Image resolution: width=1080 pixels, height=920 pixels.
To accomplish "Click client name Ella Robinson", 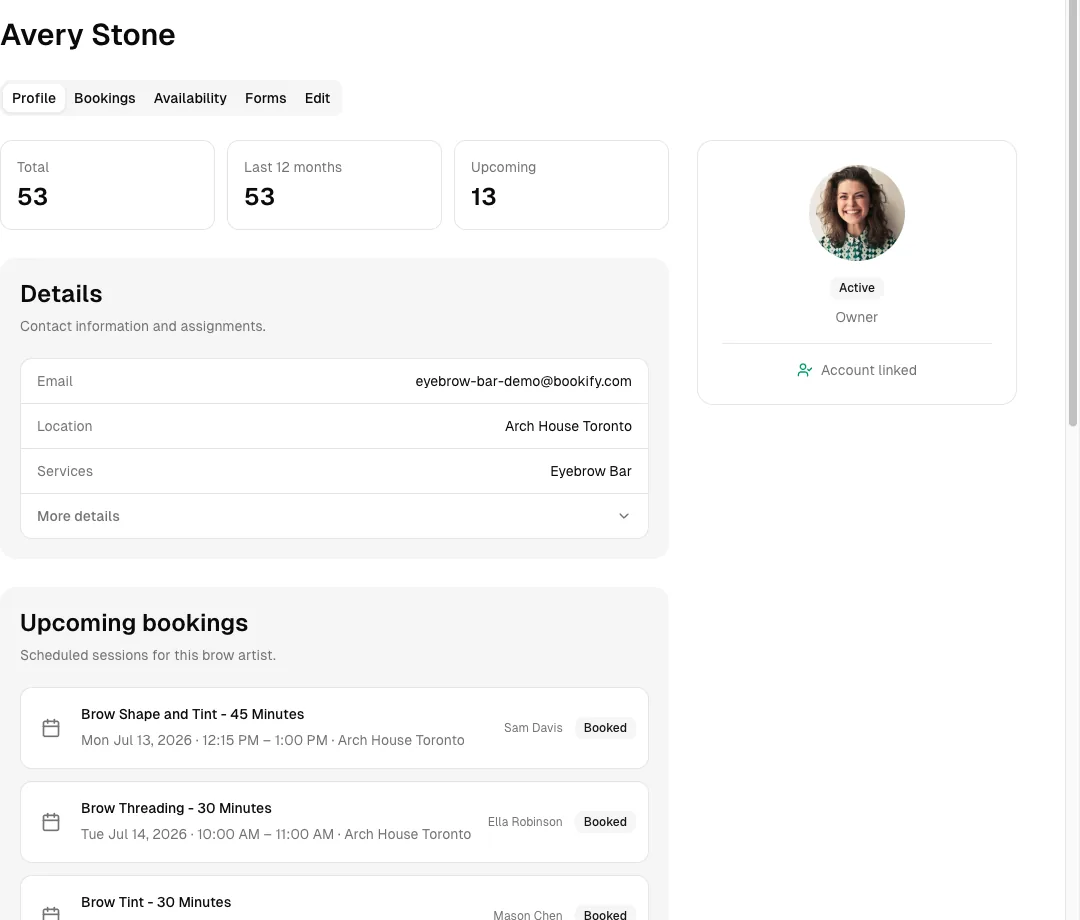I will [x=525, y=822].
